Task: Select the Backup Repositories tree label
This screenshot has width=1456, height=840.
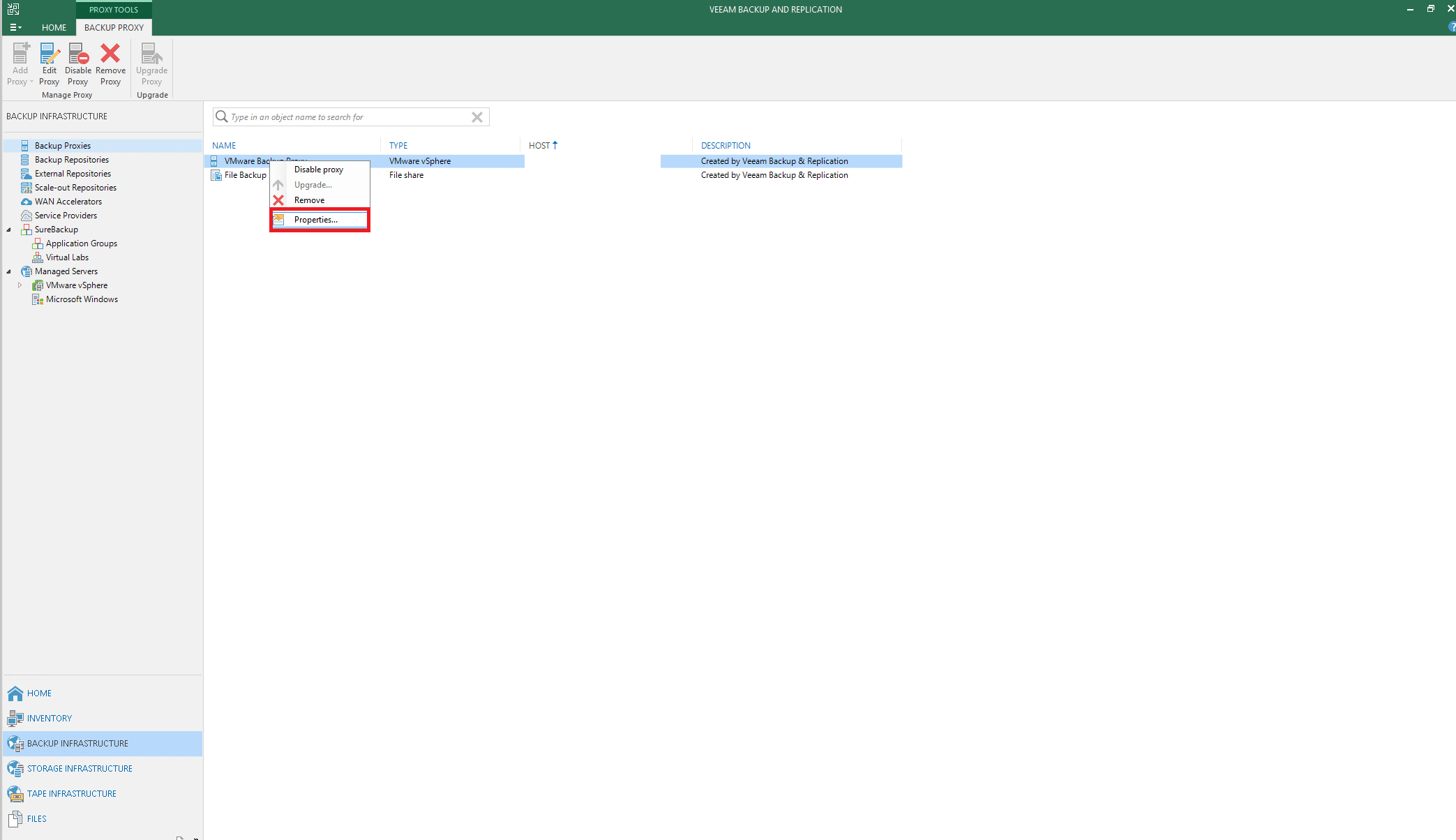Action: tap(72, 160)
